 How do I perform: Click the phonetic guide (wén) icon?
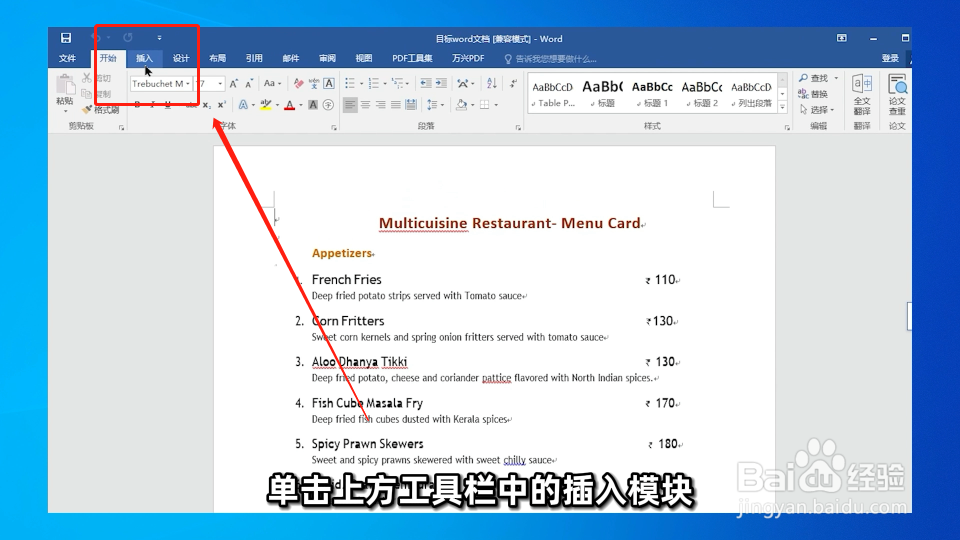click(314, 83)
